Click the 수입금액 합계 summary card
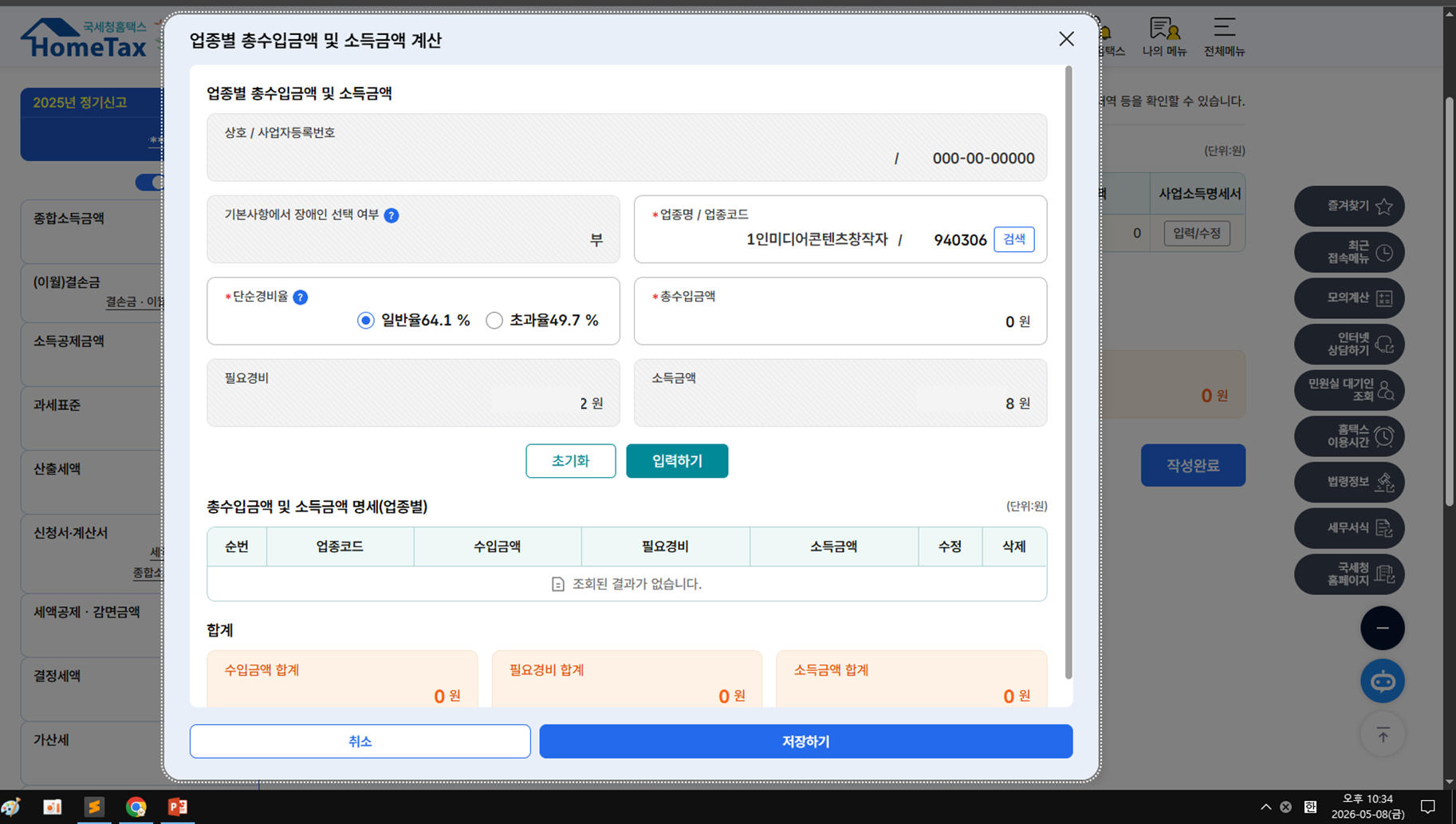1456x824 pixels. (x=342, y=679)
